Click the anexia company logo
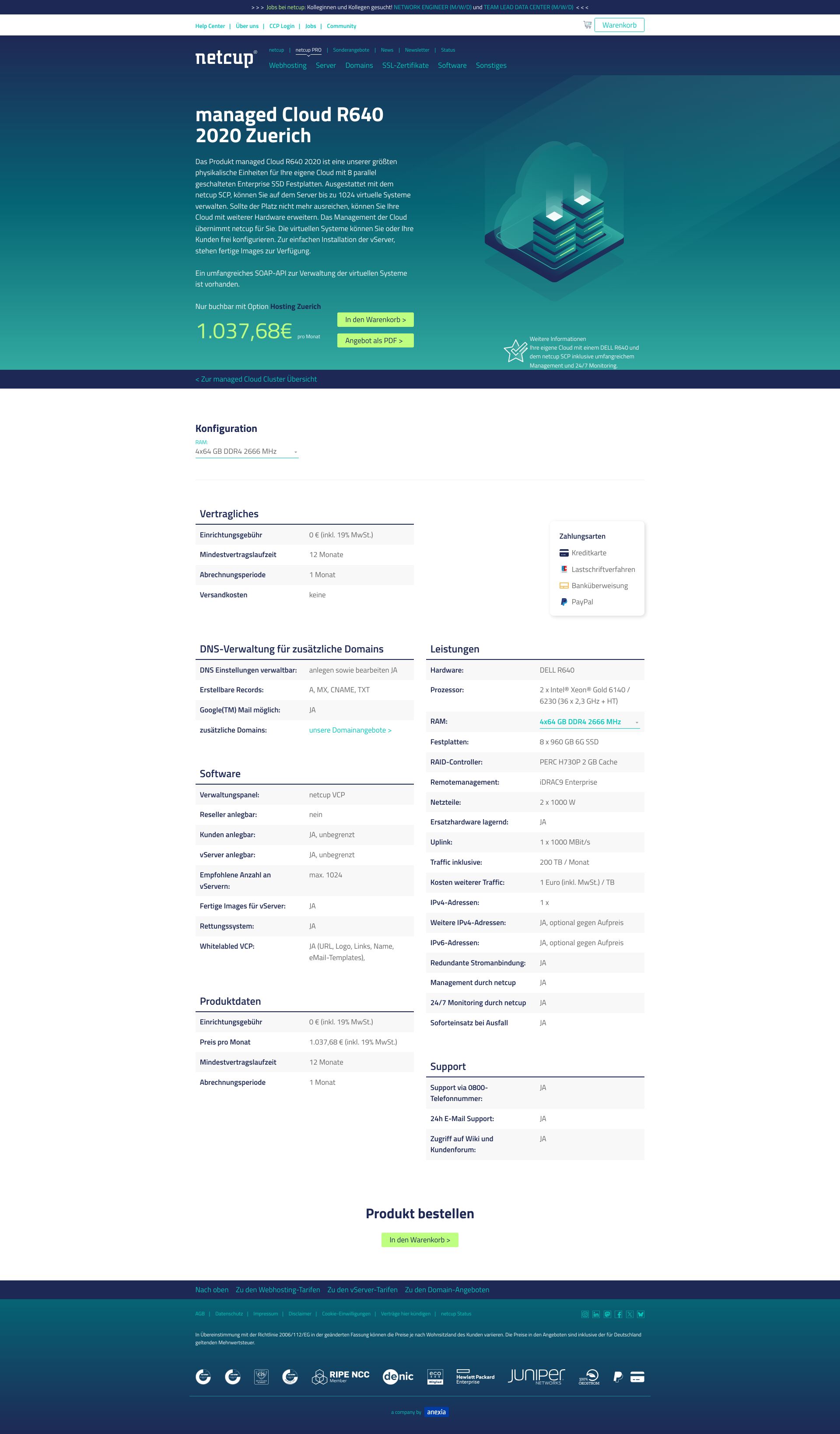Image resolution: width=840 pixels, height=1434 pixels. pyautogui.click(x=437, y=1412)
